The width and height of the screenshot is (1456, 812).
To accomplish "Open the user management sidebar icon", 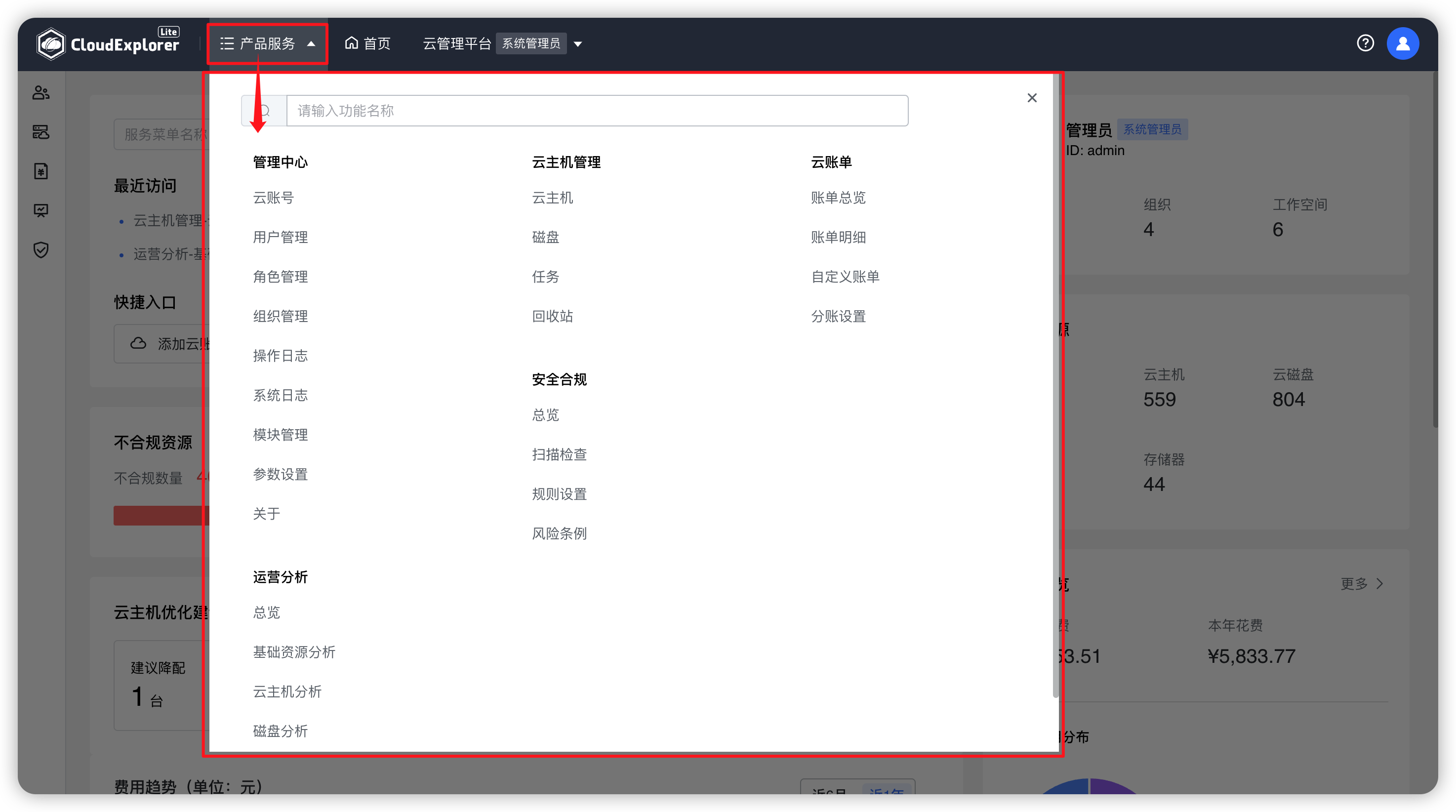I will click(x=40, y=93).
